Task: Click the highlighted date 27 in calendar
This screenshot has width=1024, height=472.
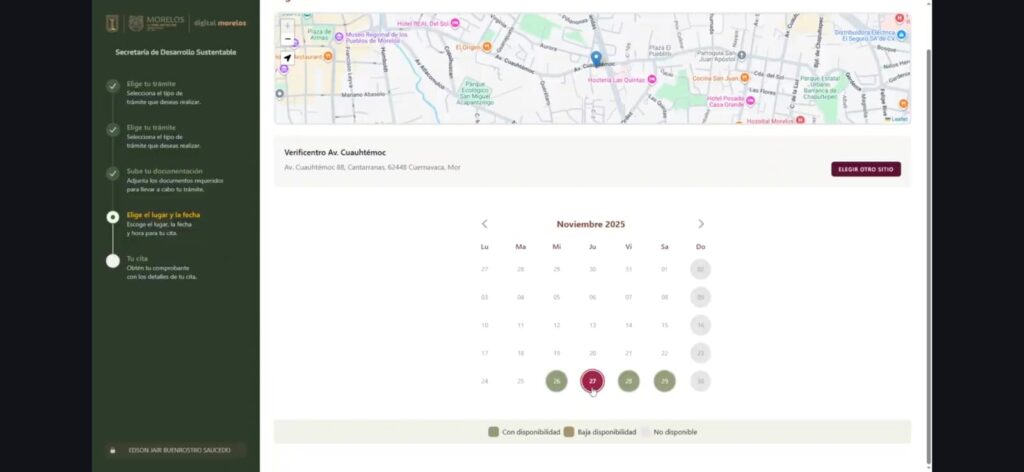Action: pos(592,381)
